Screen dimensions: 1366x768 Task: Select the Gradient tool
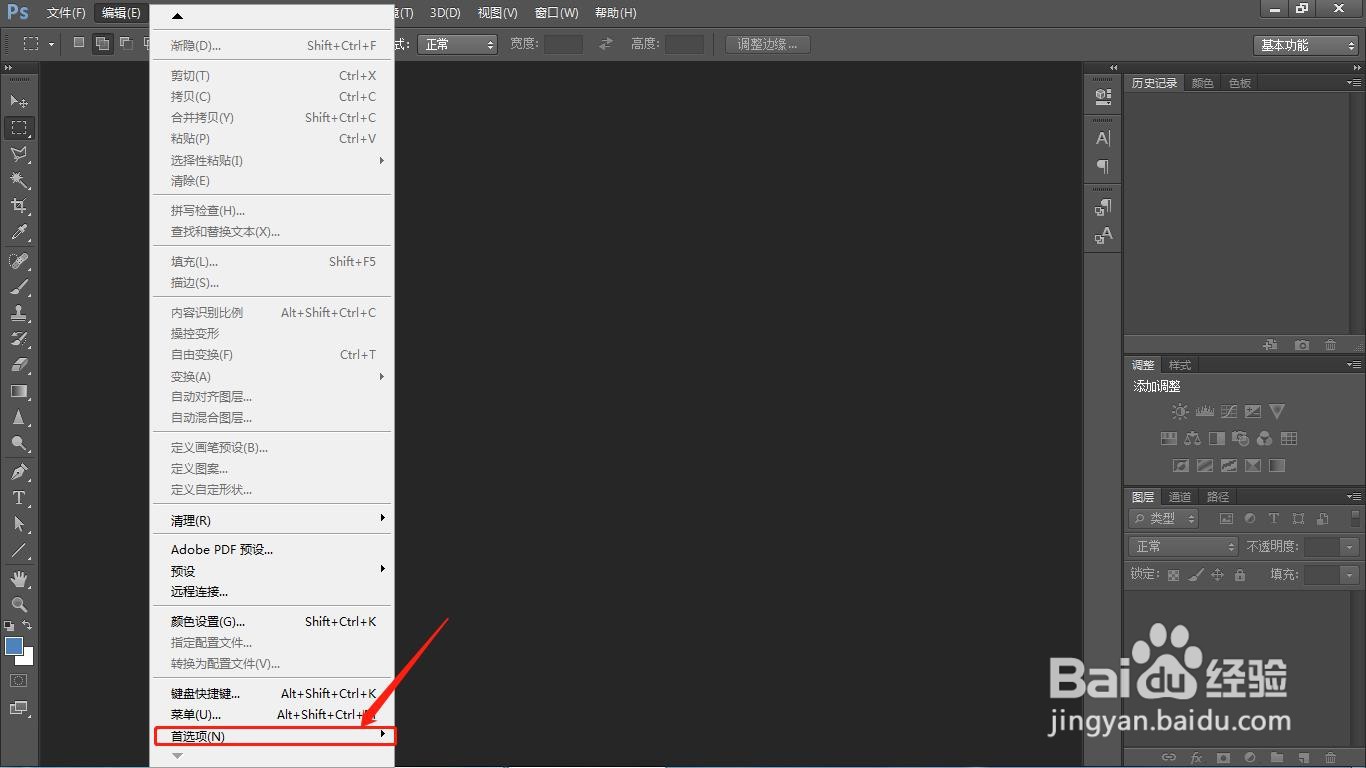19,391
